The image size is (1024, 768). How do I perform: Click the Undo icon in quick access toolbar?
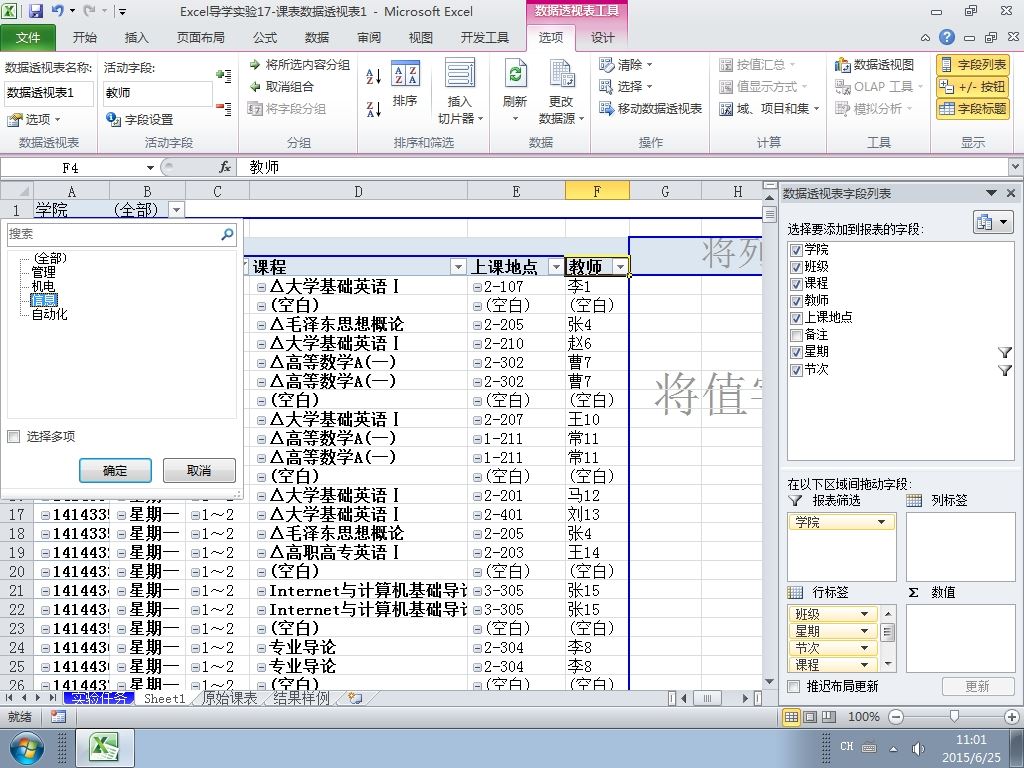[x=57, y=11]
